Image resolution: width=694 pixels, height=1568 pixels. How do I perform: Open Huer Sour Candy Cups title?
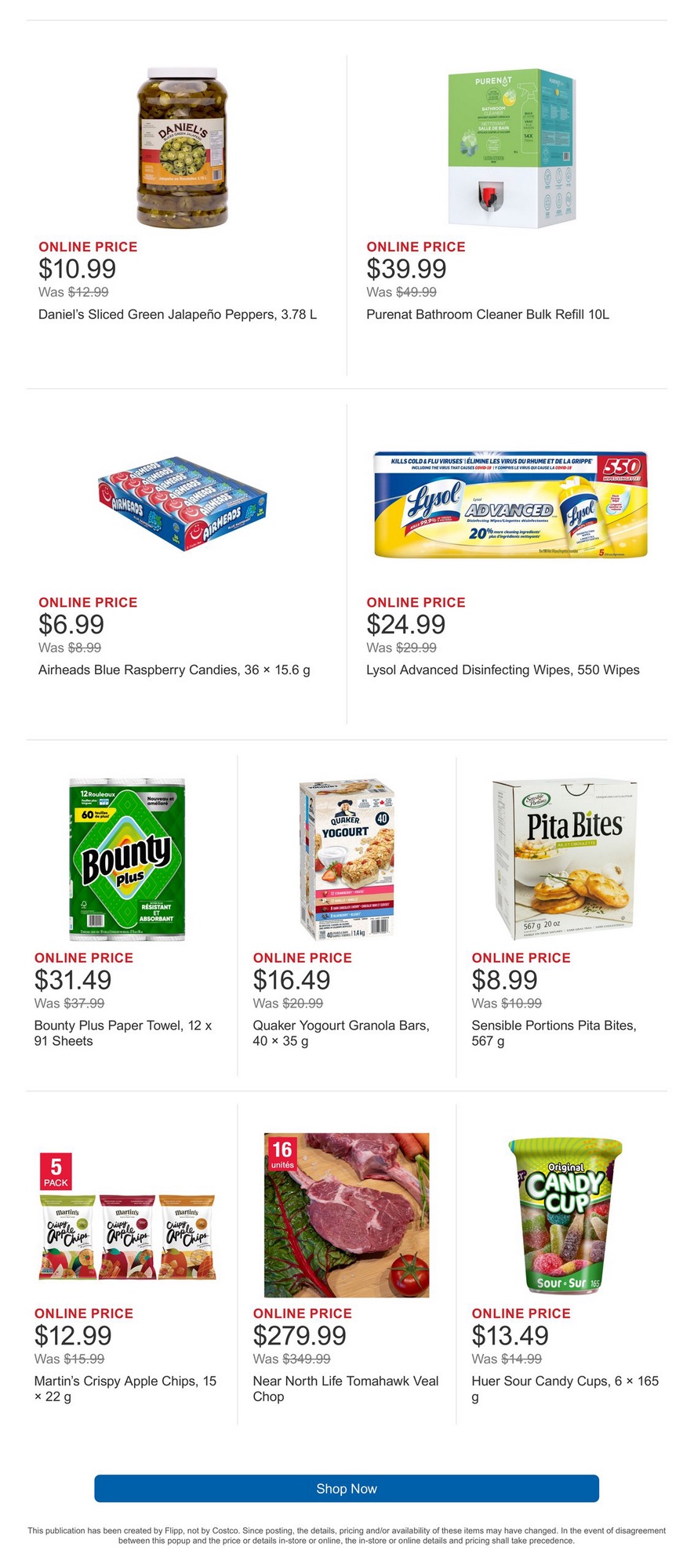[x=565, y=1388]
